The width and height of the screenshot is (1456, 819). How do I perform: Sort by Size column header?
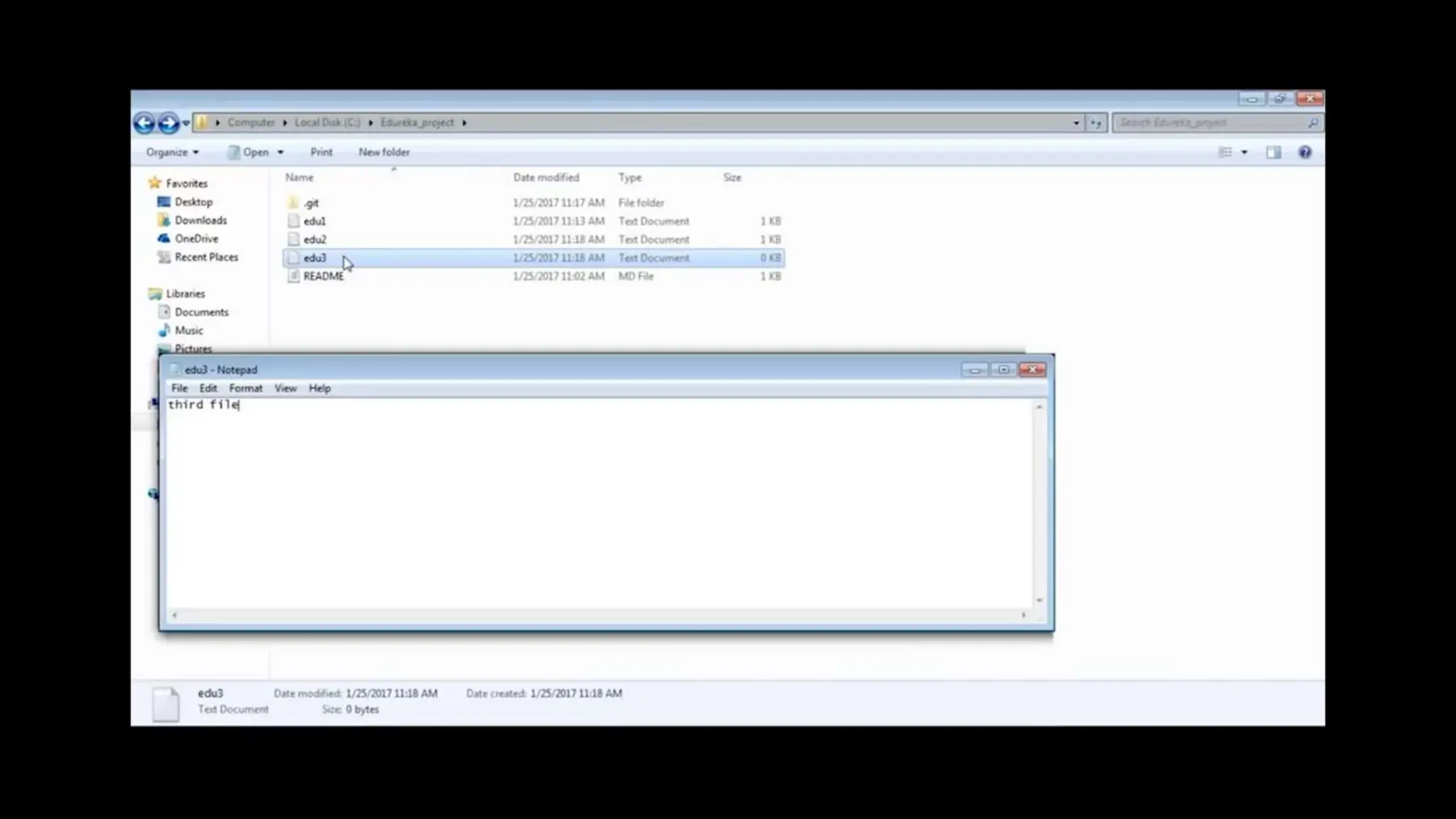coord(732,178)
